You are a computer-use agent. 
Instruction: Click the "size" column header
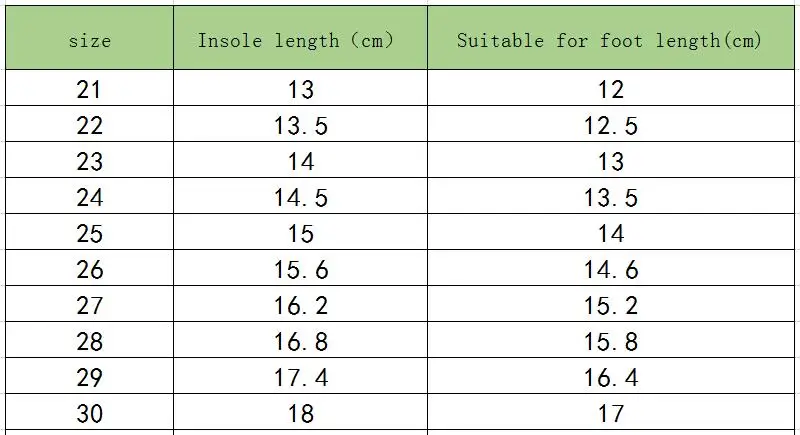(x=89, y=41)
